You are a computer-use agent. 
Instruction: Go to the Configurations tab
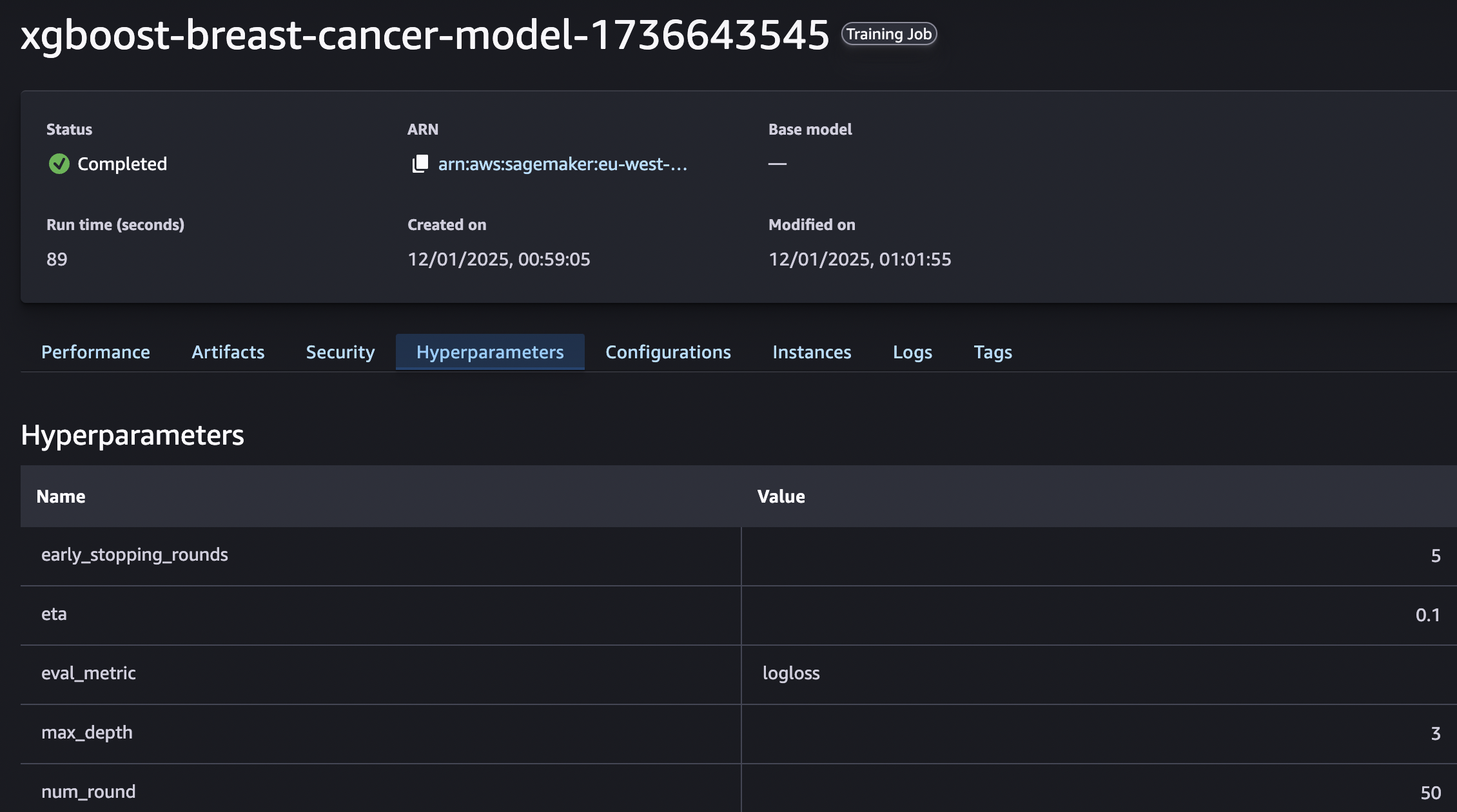click(x=668, y=352)
